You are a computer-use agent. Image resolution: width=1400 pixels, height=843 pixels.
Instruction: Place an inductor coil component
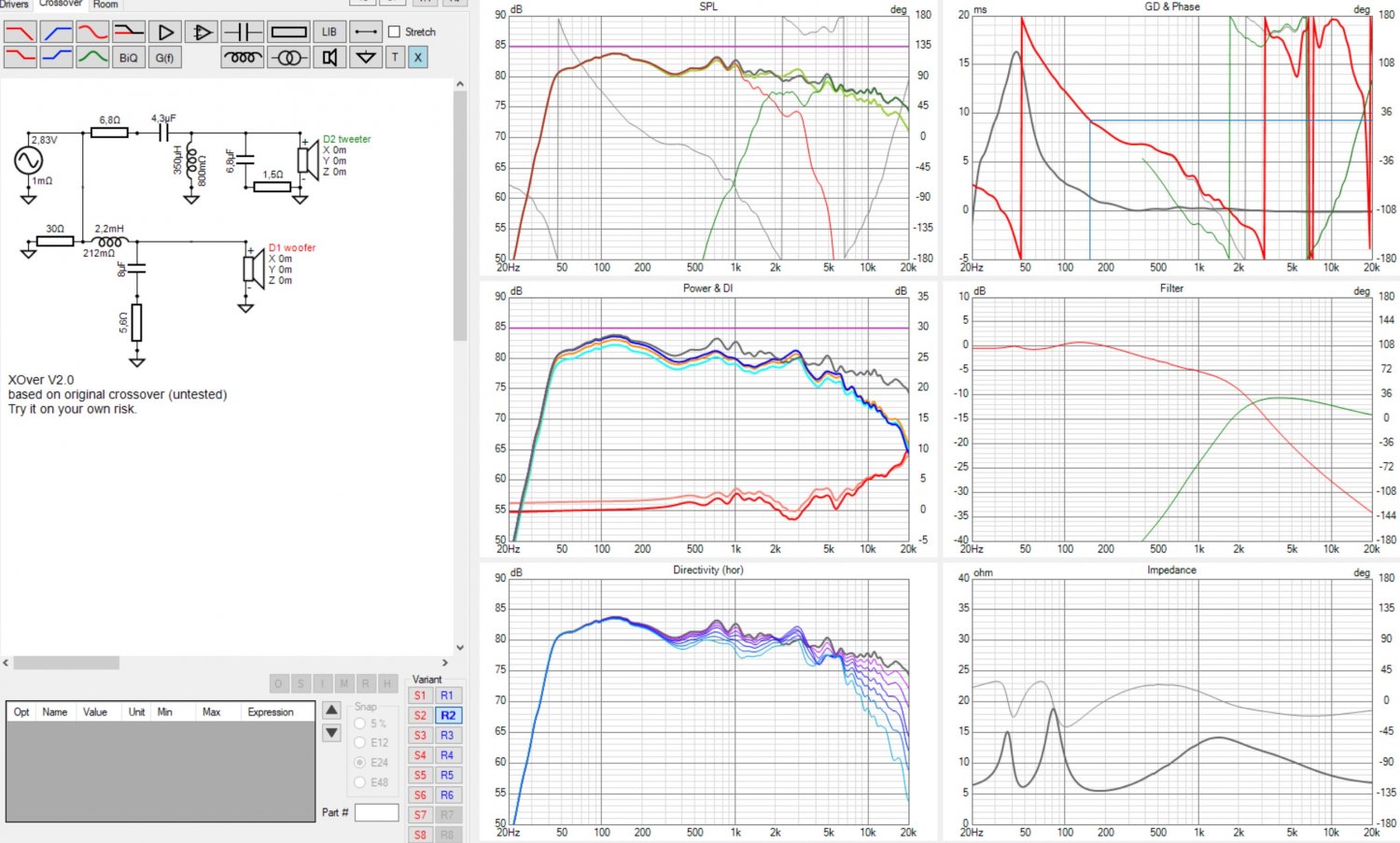pos(243,57)
